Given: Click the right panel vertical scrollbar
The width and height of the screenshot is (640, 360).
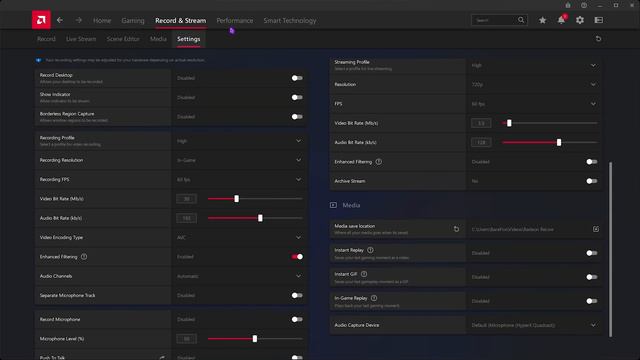Looking at the screenshot, I should [x=611, y=249].
